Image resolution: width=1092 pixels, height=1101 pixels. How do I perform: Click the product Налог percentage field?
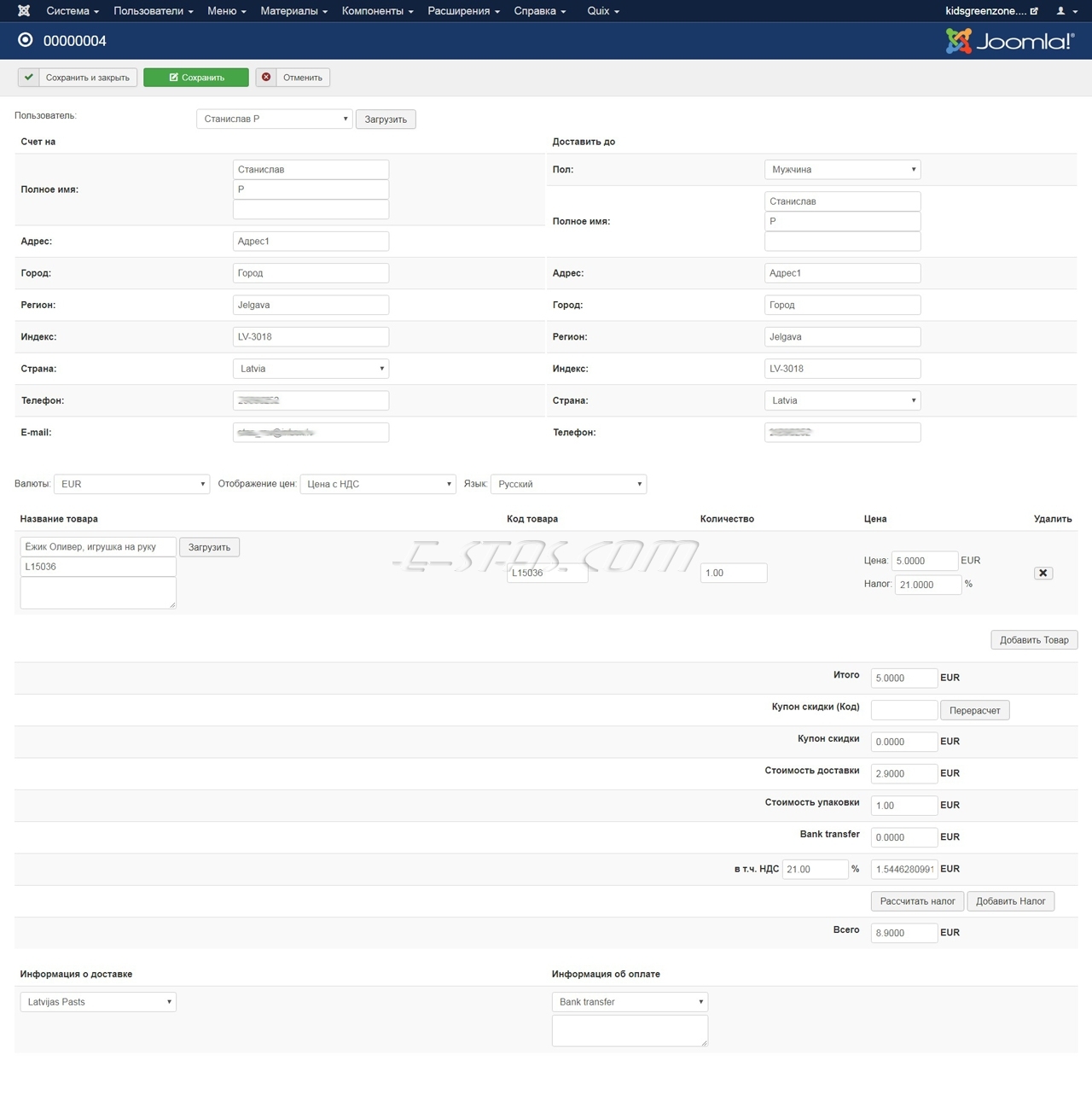[928, 585]
